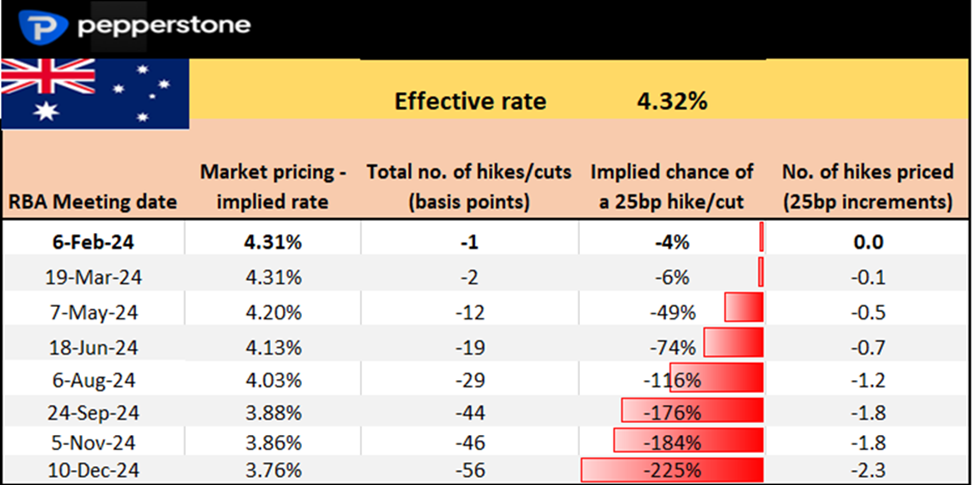Select the Total no. of hikes/cuts header

pos(469,187)
